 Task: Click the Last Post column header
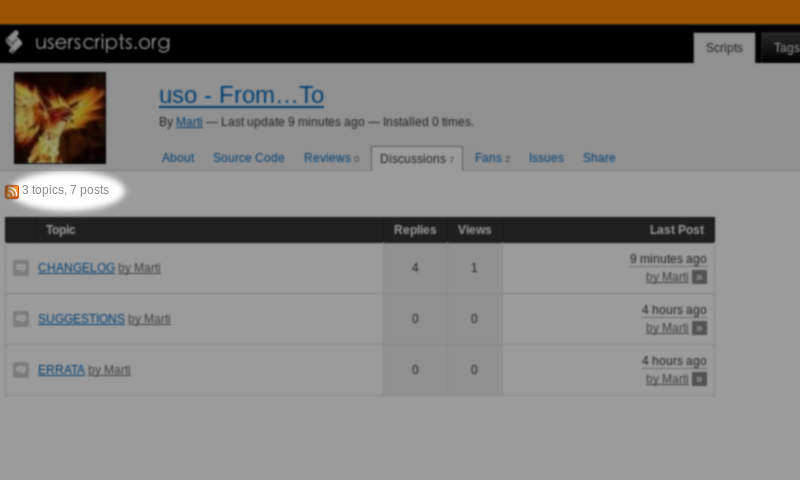coord(677,230)
